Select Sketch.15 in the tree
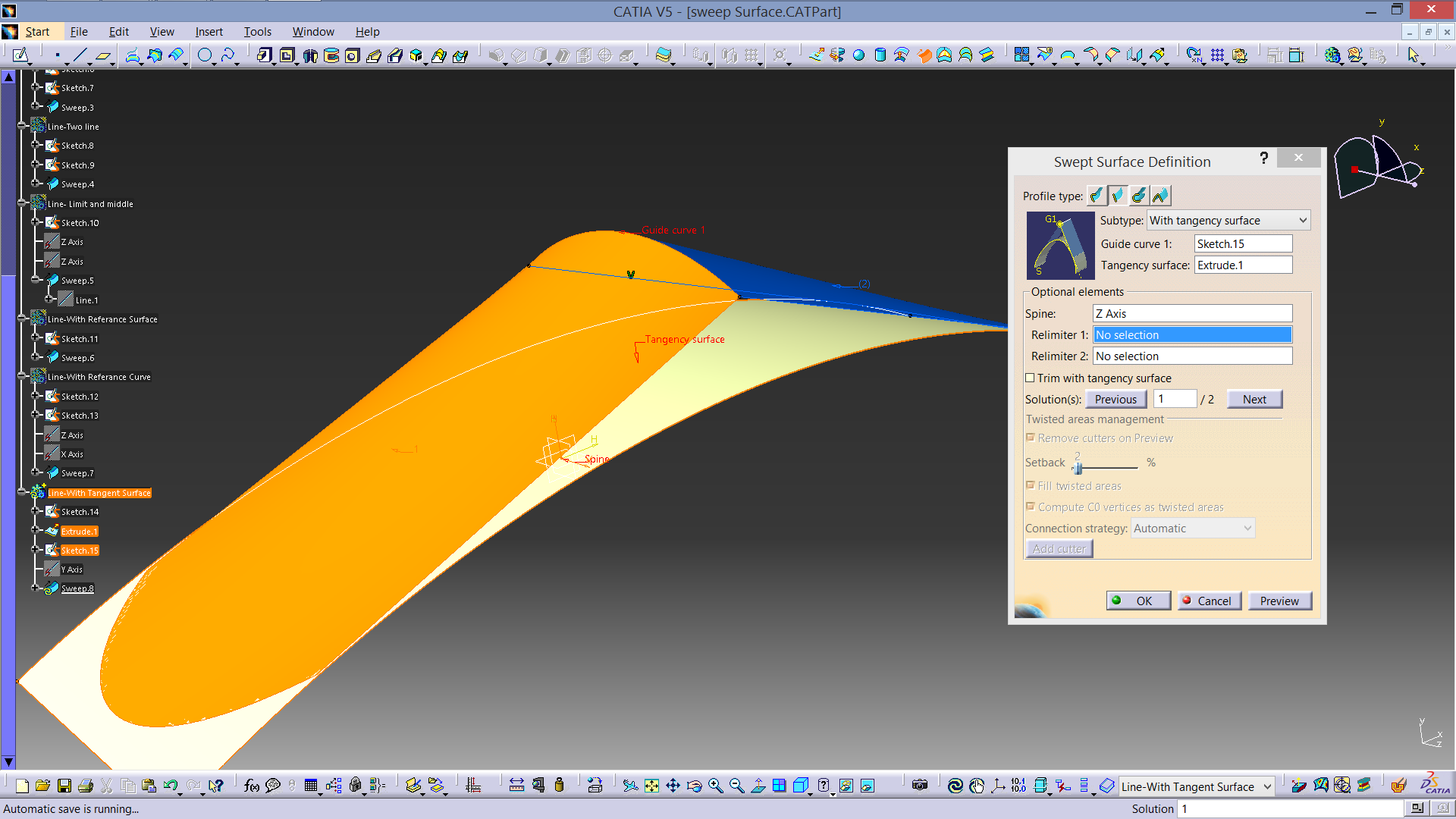This screenshot has height=819, width=1456. tap(80, 550)
